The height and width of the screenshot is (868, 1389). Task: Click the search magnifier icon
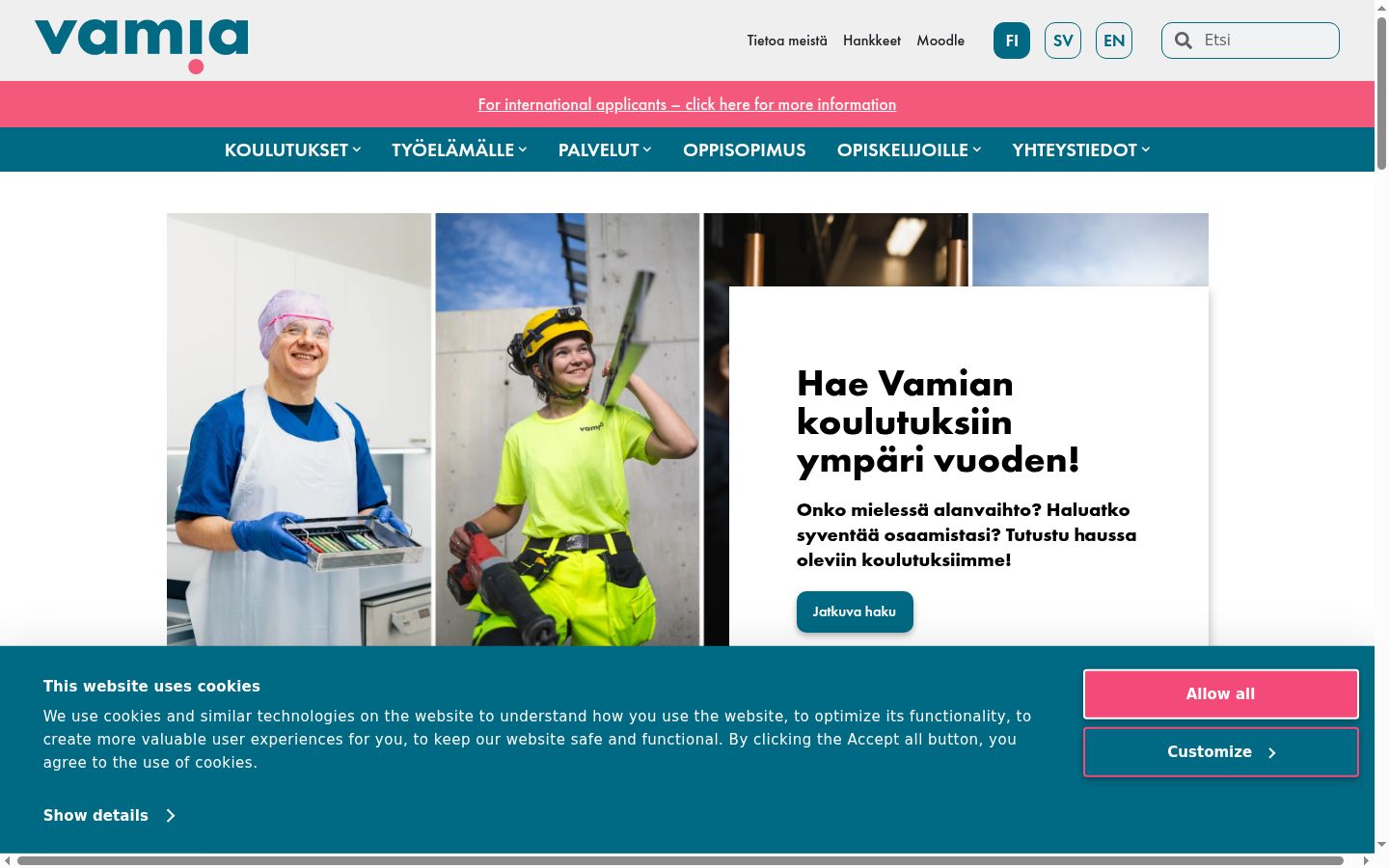click(1184, 41)
